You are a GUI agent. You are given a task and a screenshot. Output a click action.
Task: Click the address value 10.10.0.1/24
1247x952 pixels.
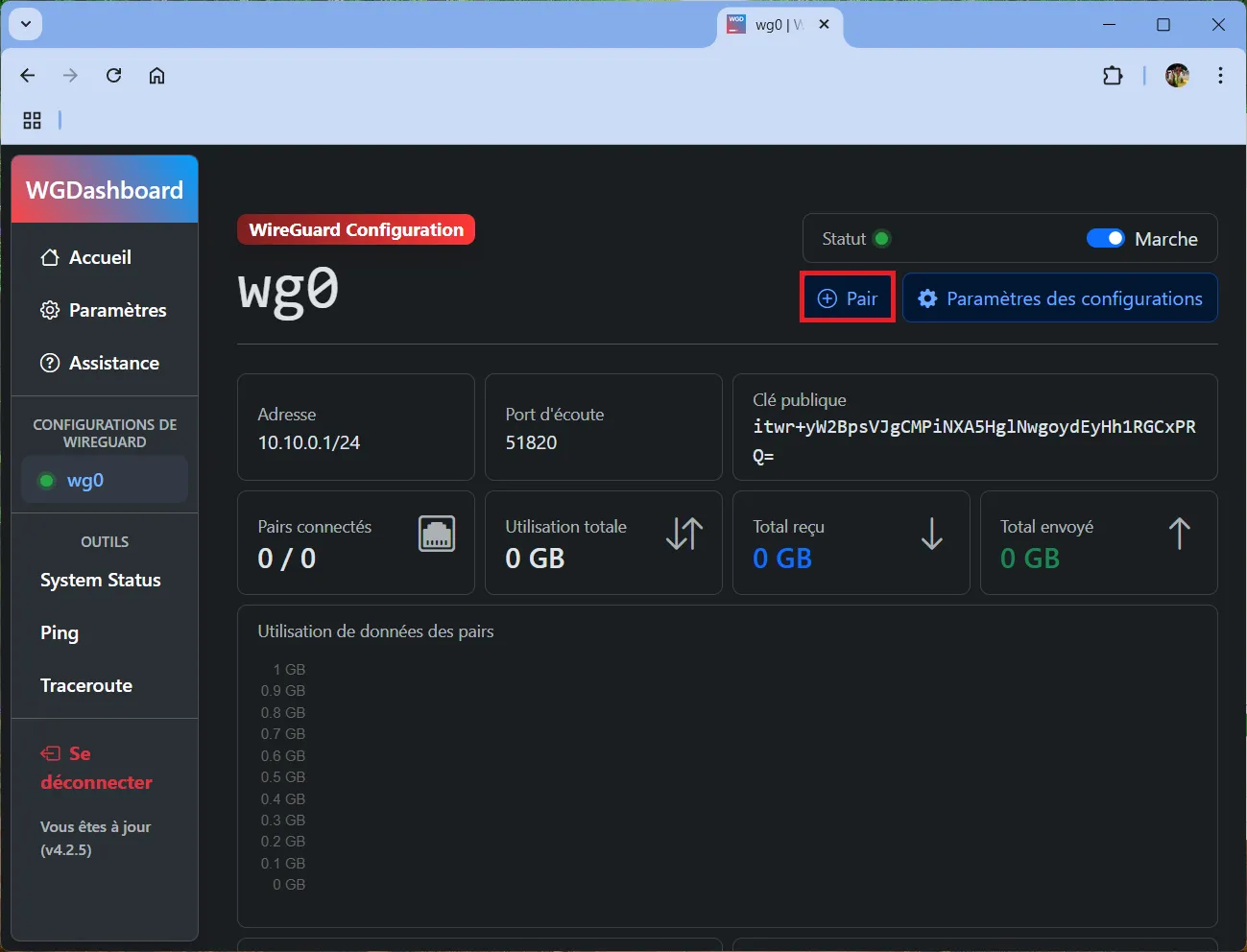[x=309, y=442]
